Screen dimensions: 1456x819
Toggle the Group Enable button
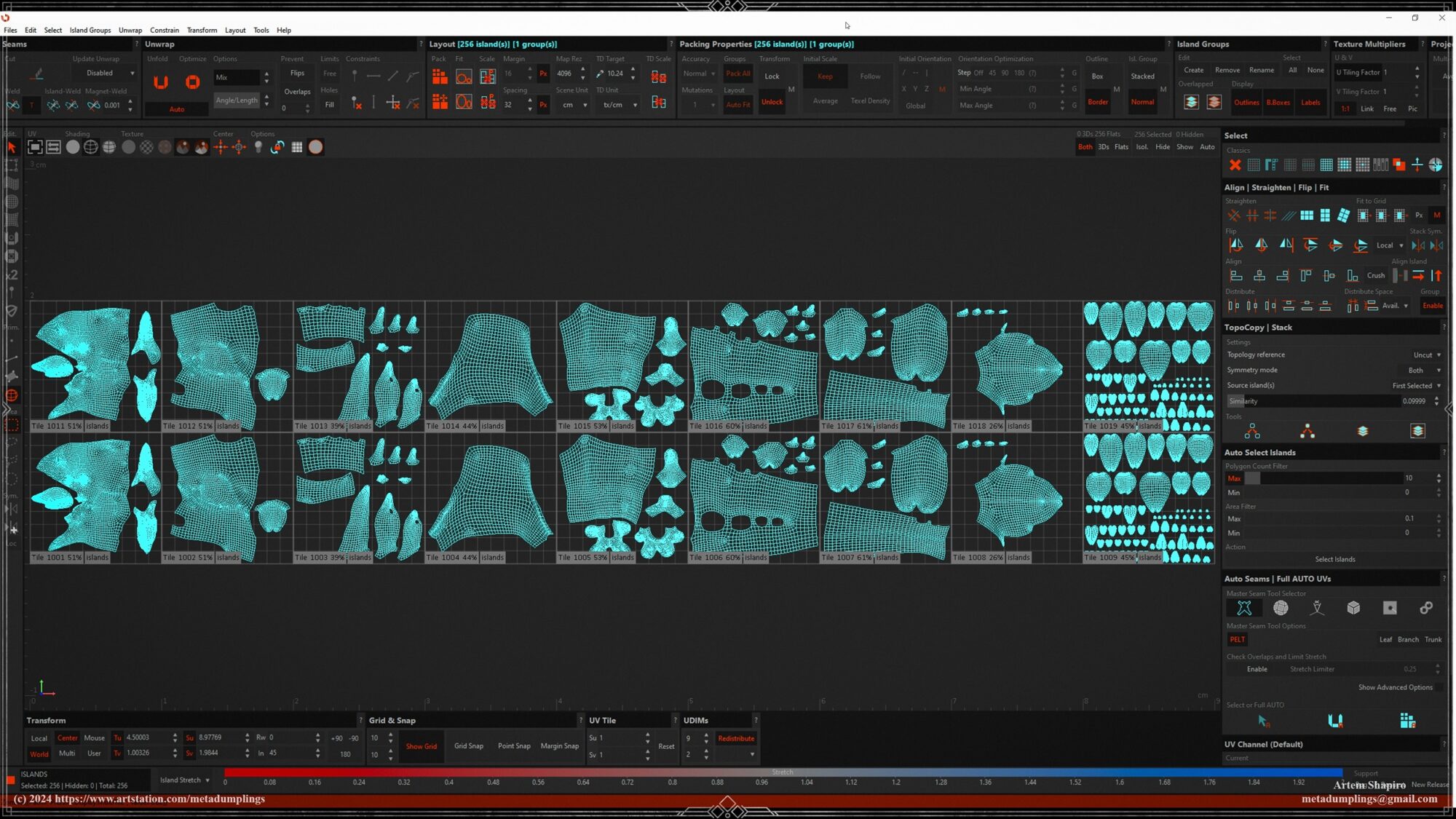[x=1432, y=306]
